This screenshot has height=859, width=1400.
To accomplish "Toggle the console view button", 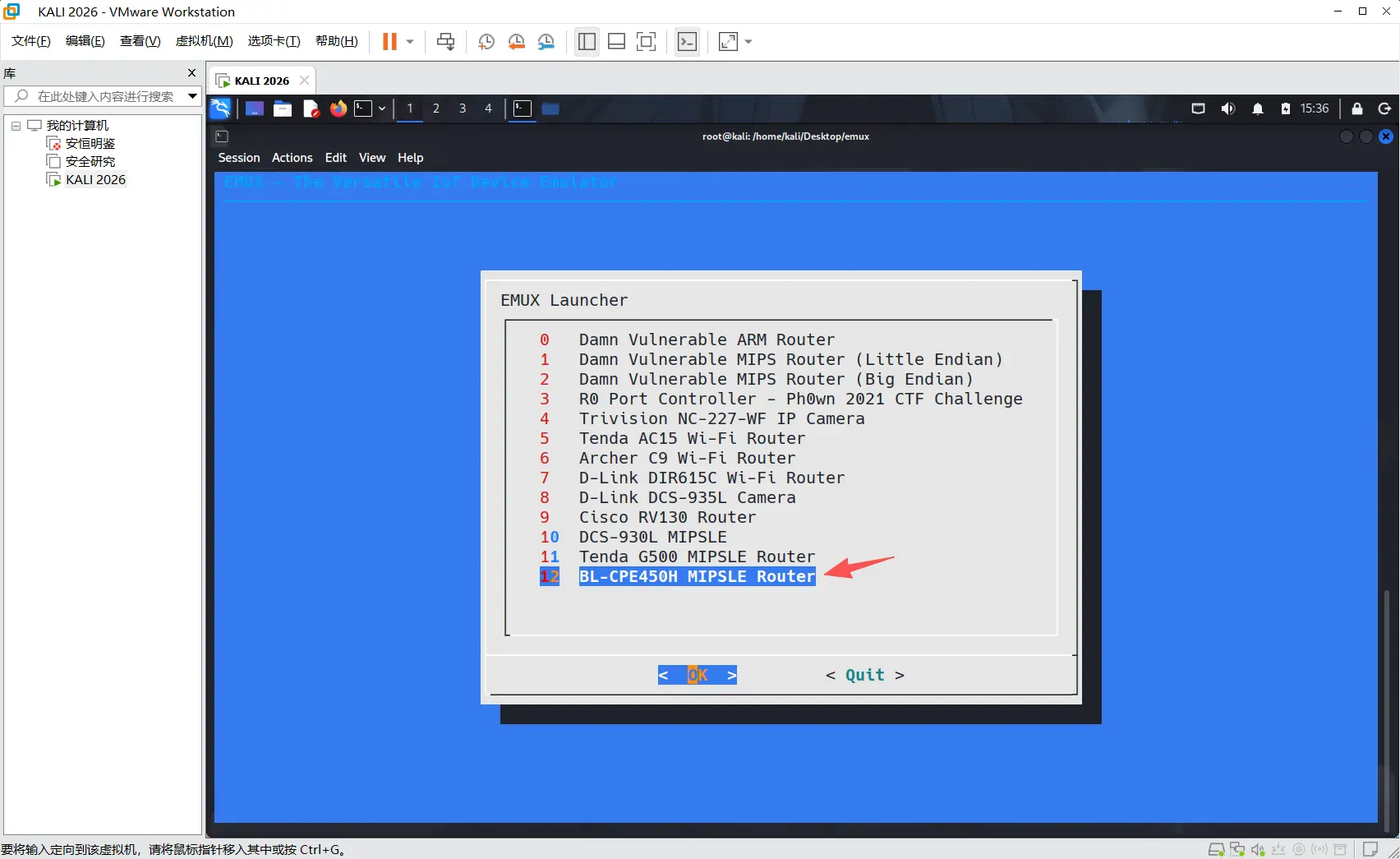I will click(687, 42).
